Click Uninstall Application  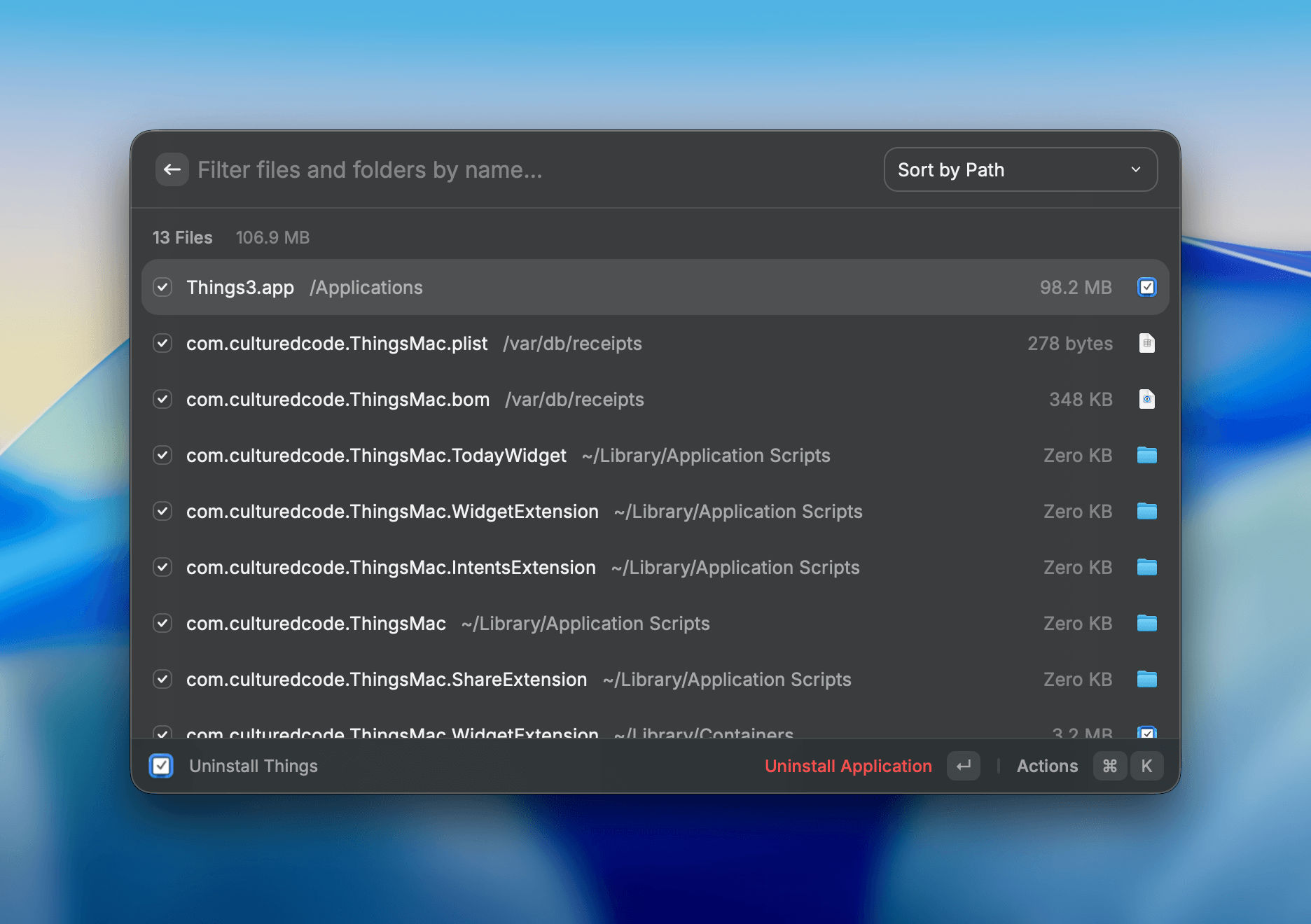(848, 766)
